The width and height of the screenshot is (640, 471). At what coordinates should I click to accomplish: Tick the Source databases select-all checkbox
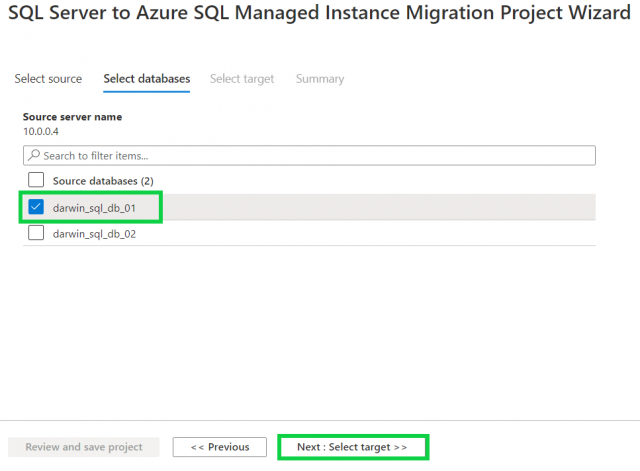pos(36,180)
